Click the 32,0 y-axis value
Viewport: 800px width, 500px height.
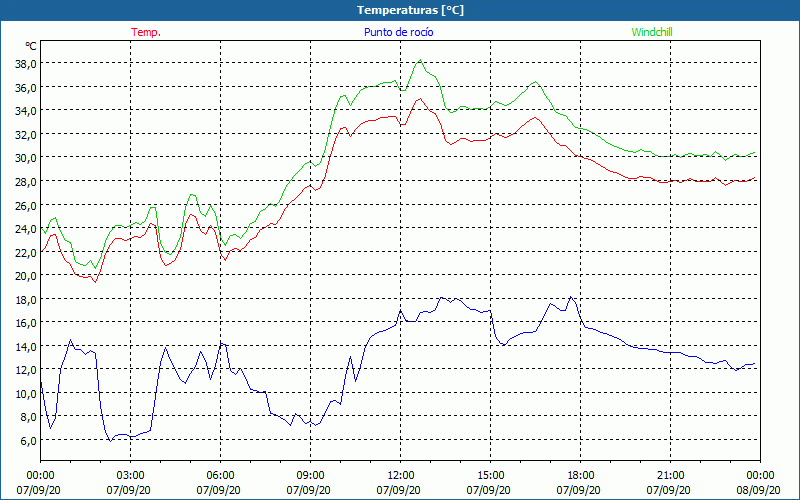pos(26,135)
